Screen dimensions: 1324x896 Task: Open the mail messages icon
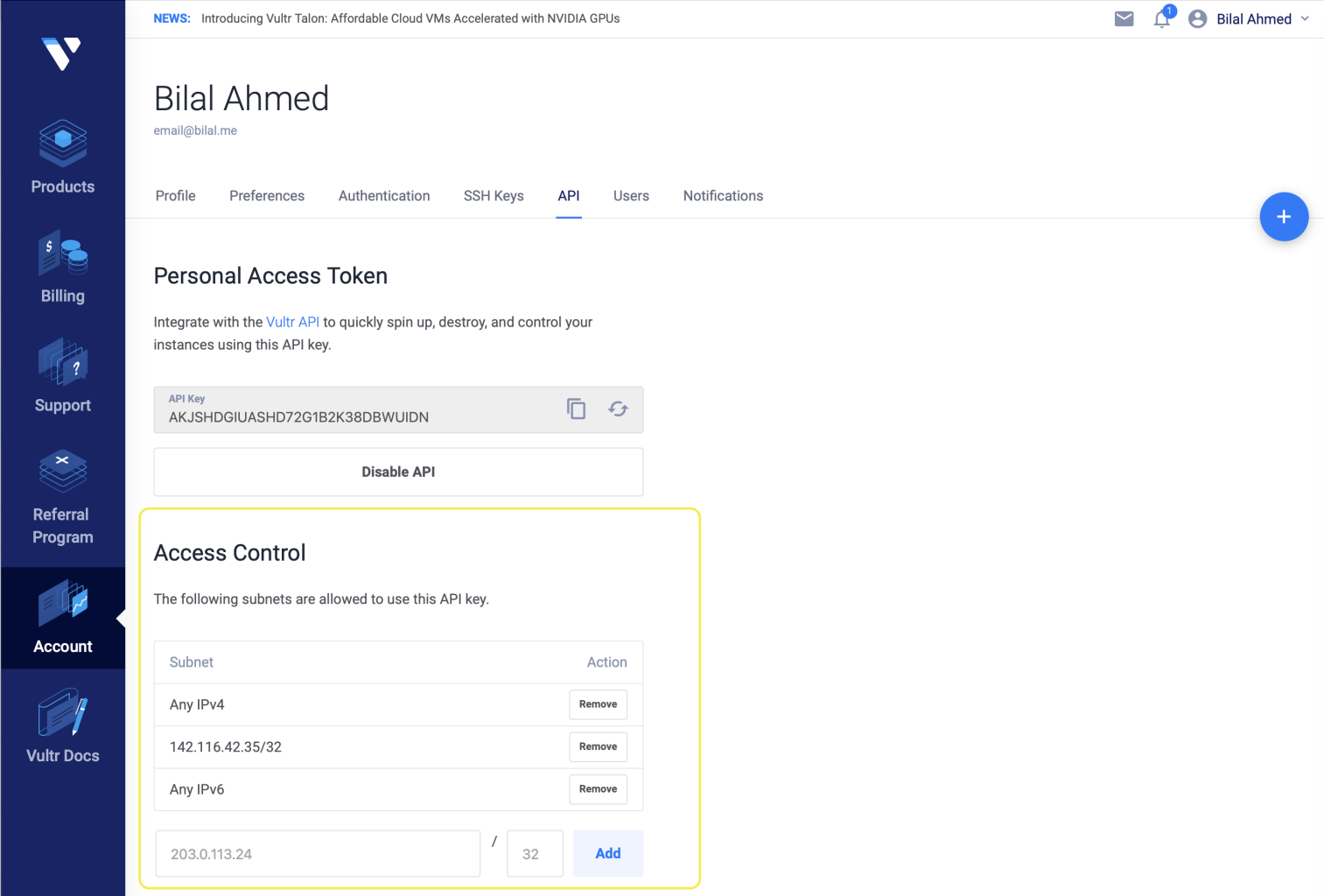1124,18
